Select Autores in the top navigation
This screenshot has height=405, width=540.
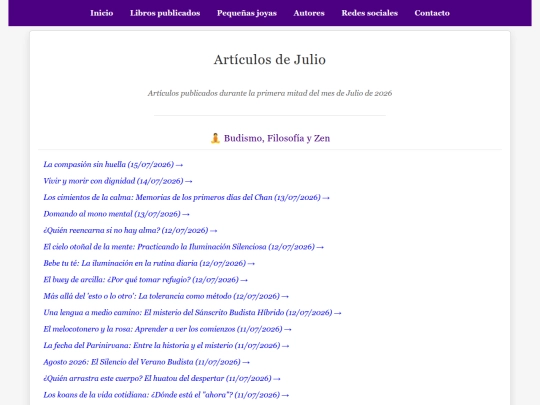(x=309, y=13)
